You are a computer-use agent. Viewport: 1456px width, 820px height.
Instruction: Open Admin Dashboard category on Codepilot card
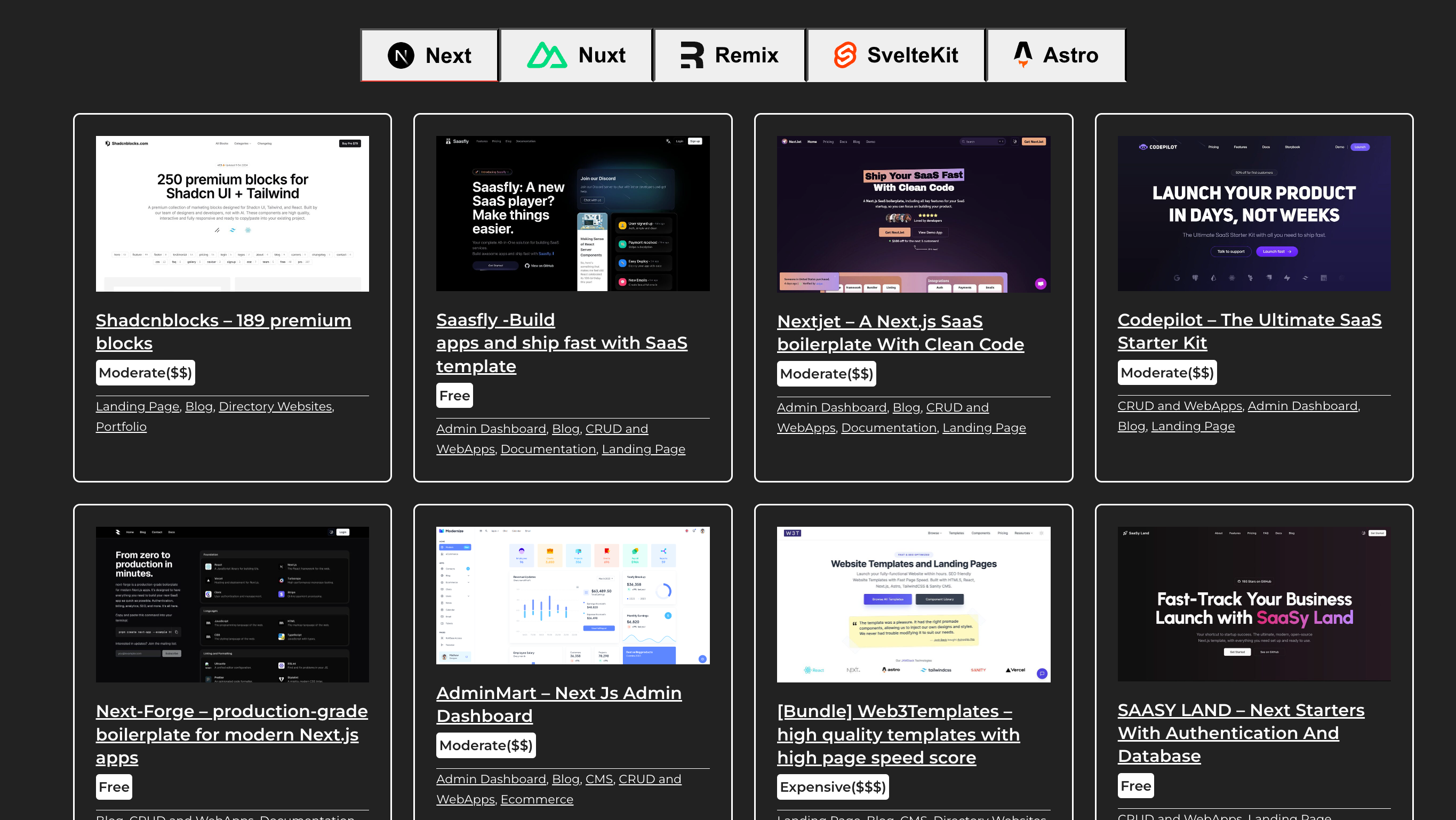pos(1302,406)
